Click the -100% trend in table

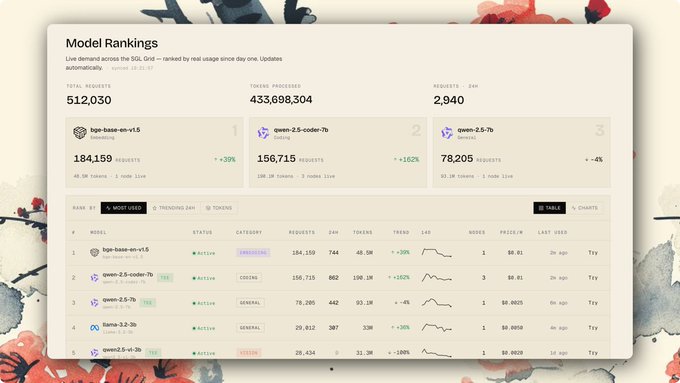[x=399, y=353]
